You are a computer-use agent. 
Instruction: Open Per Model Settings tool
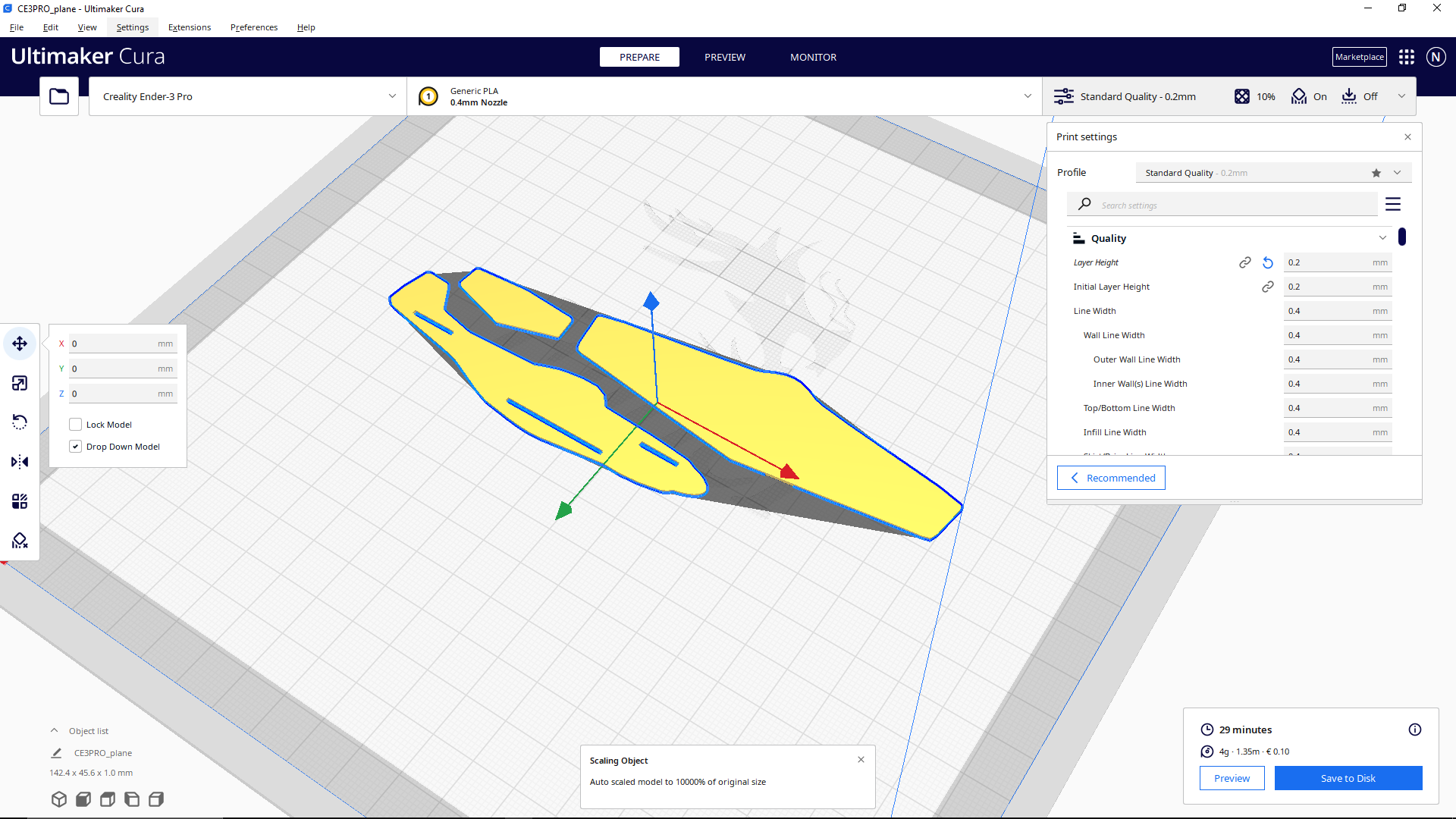coord(20,501)
